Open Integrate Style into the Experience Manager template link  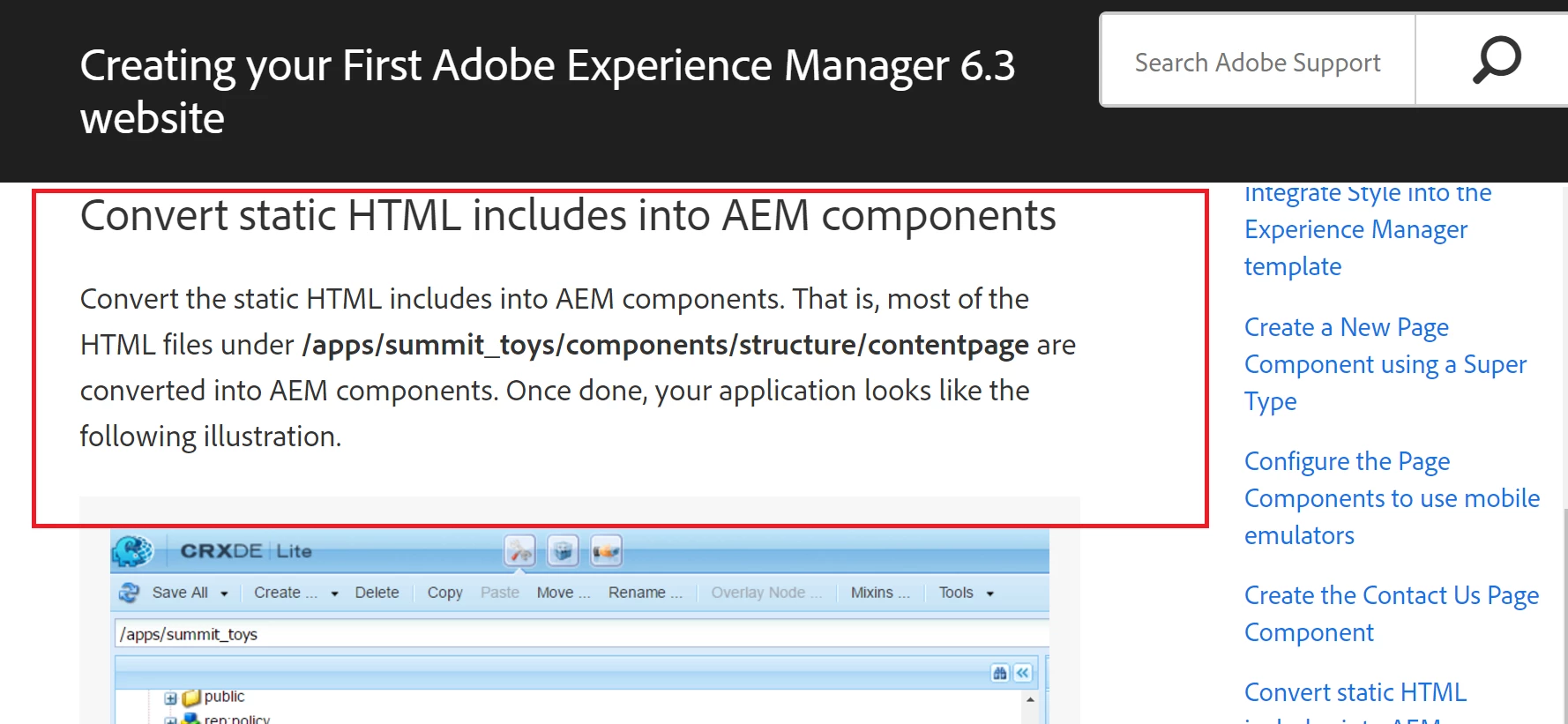tap(1367, 229)
